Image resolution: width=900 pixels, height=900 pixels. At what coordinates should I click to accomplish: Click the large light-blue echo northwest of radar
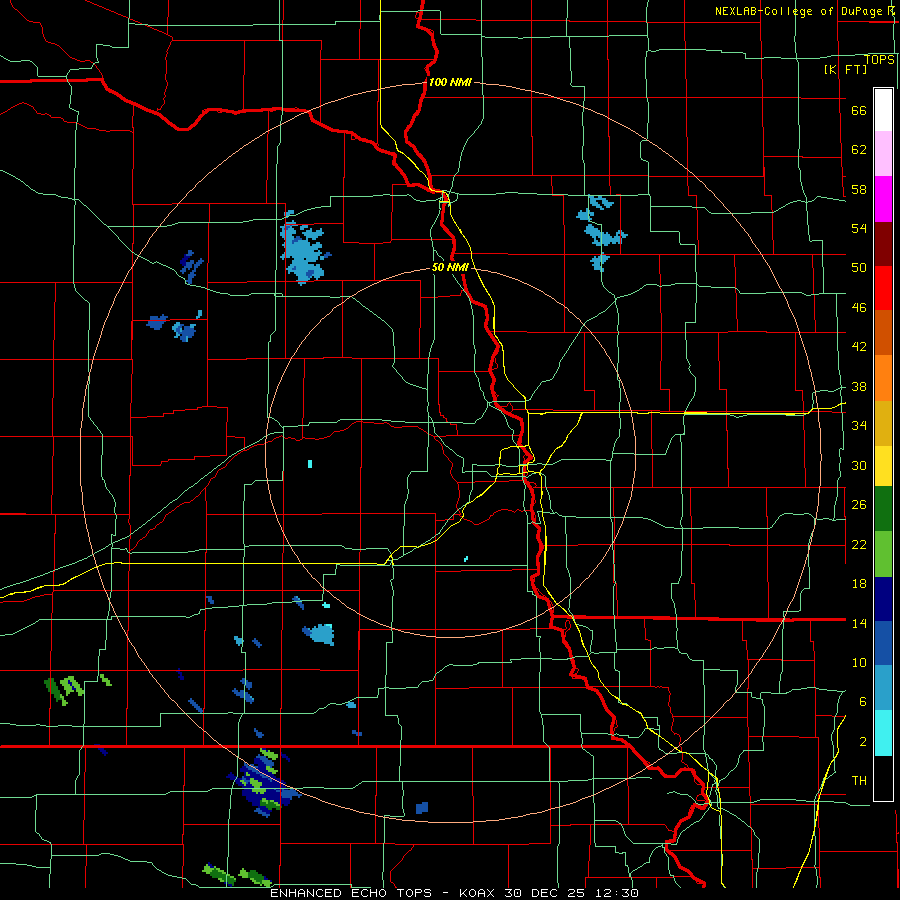pos(304,249)
